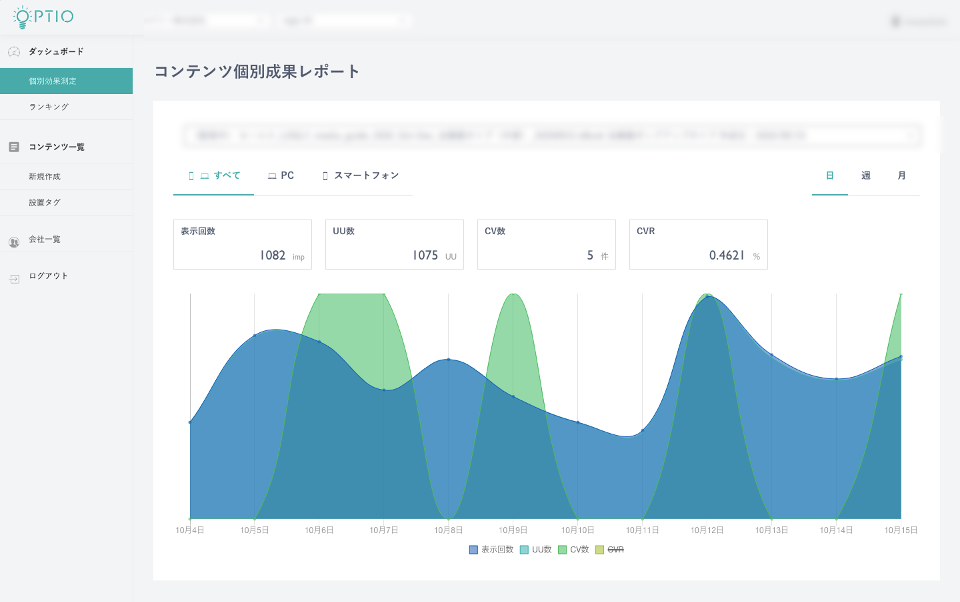Toggle UU数 series in chart legend

point(535,550)
